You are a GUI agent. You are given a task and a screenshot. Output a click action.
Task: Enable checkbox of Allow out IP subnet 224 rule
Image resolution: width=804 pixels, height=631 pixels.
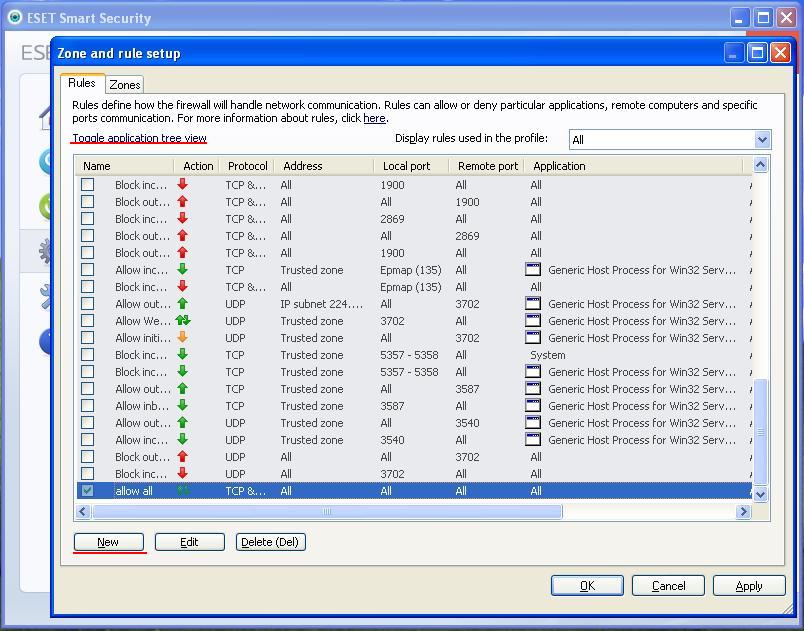tap(88, 303)
